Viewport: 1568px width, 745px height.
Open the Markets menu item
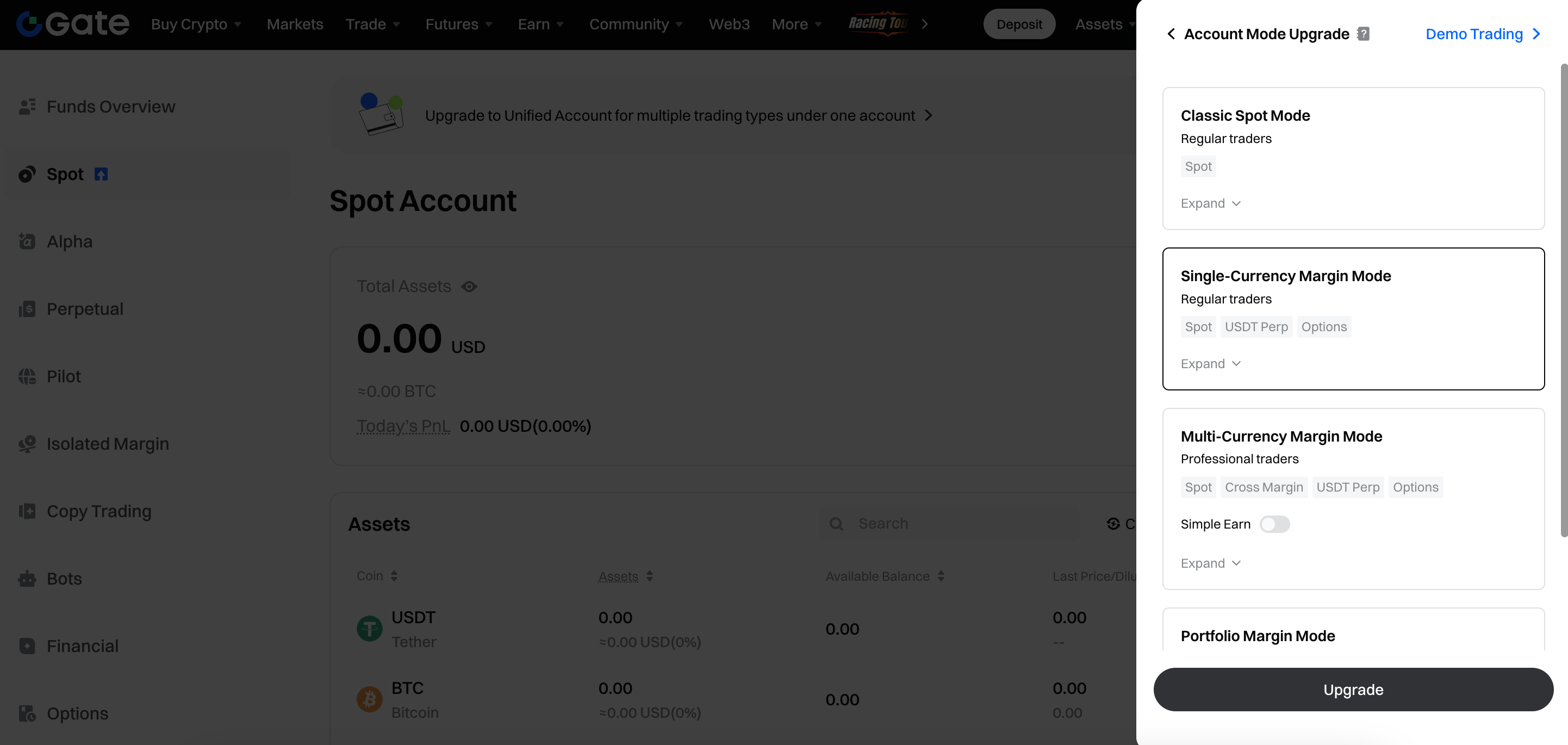pos(295,24)
